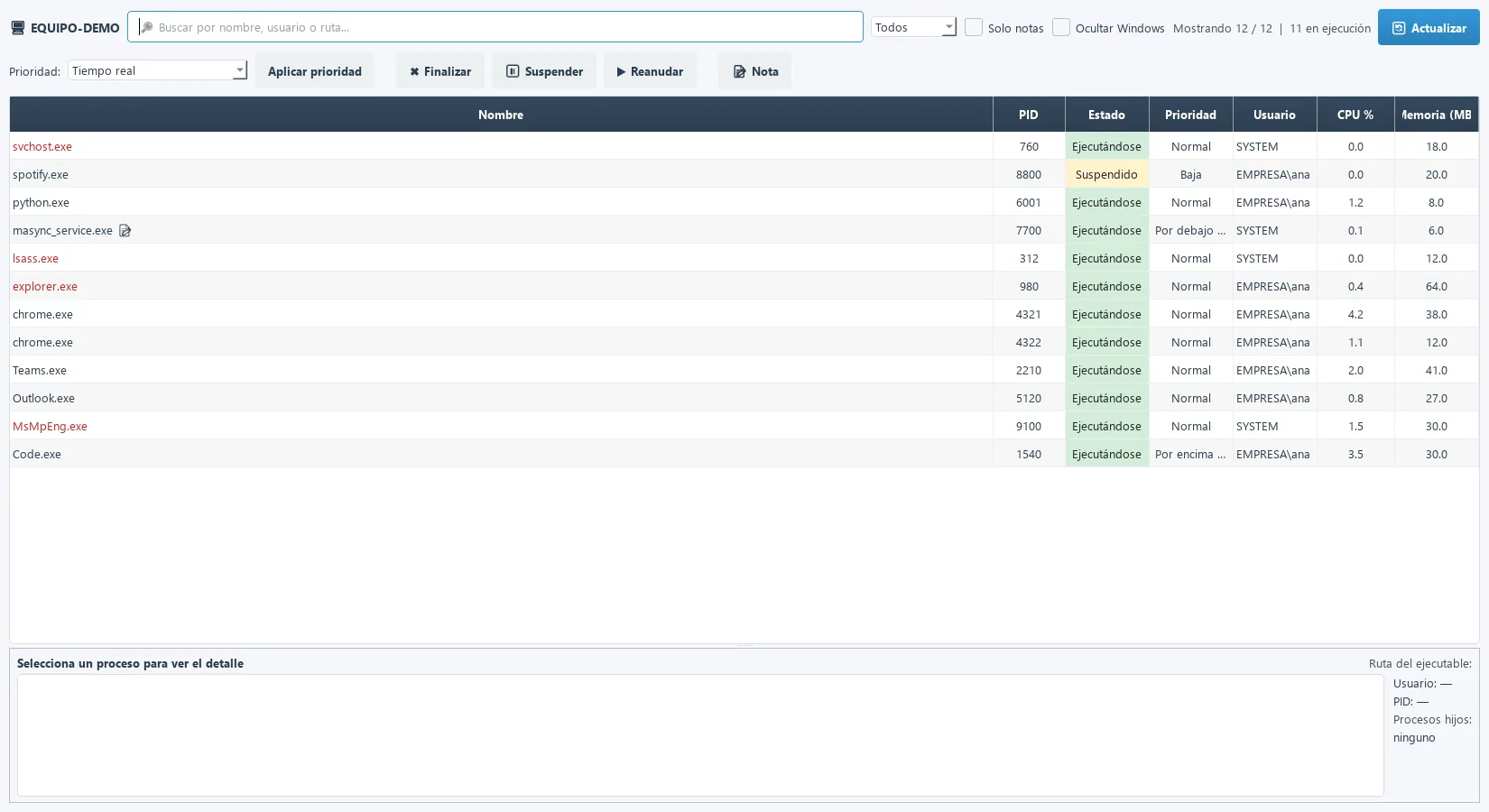1489x812 pixels.
Task: Click the note icon beside masync_service.exe
Action: tap(125, 231)
